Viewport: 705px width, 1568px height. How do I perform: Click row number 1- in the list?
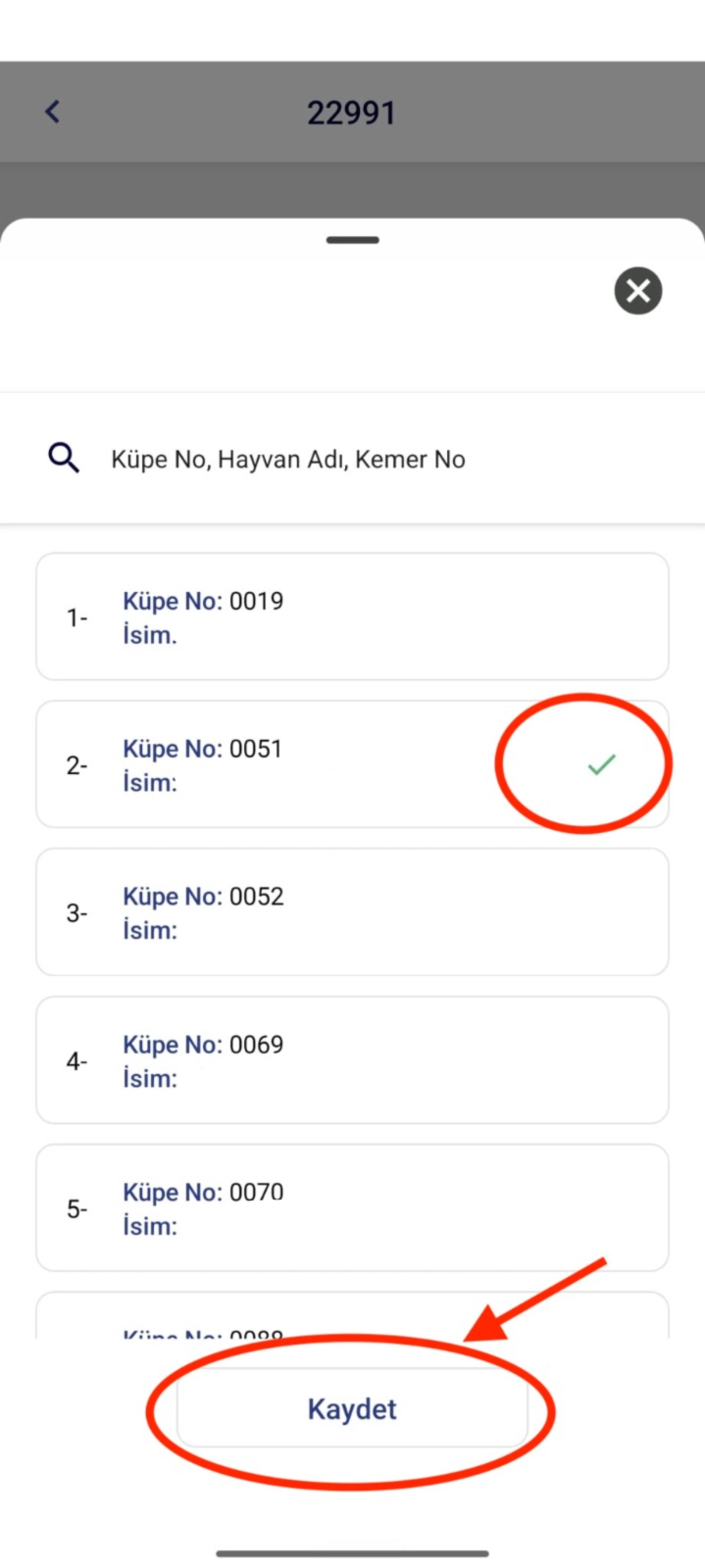click(x=76, y=617)
